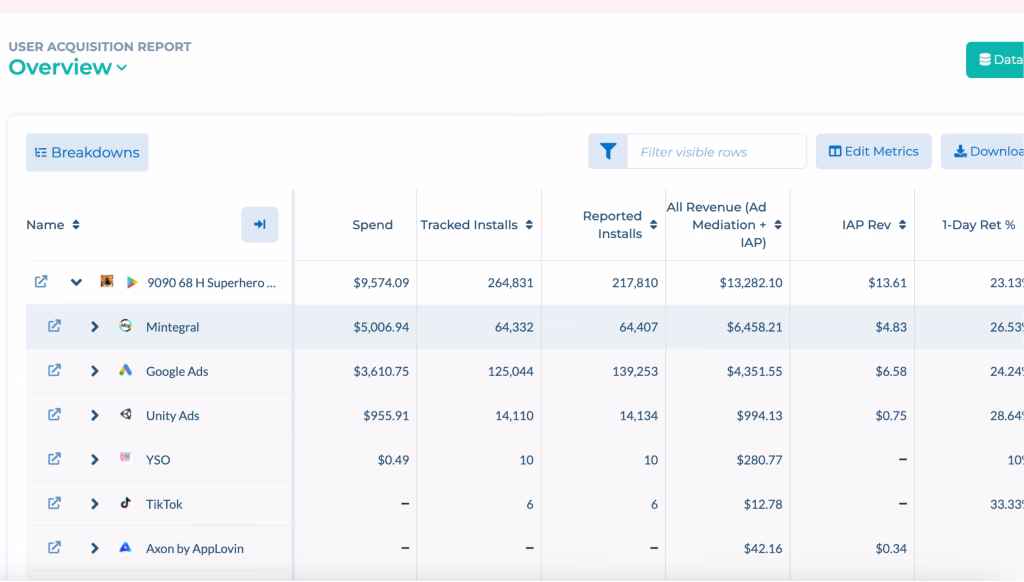Open external link for Superhero app row
1024x582 pixels.
click(x=41, y=282)
